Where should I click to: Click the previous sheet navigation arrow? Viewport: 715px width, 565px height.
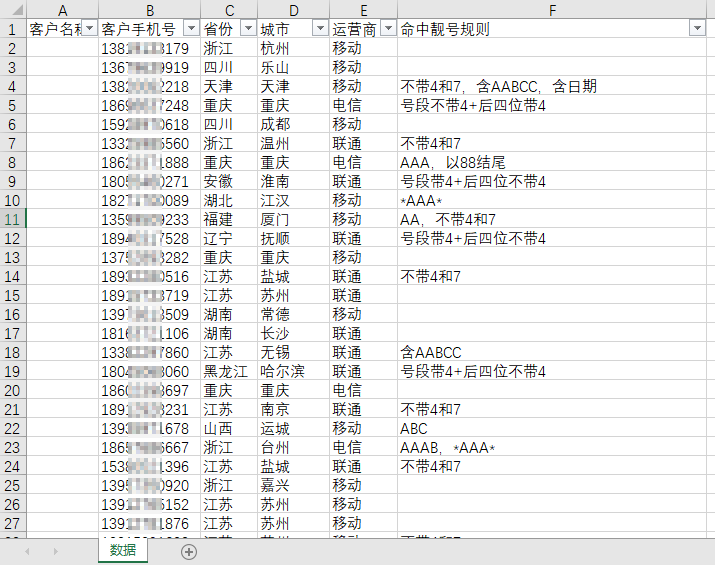pos(27,551)
